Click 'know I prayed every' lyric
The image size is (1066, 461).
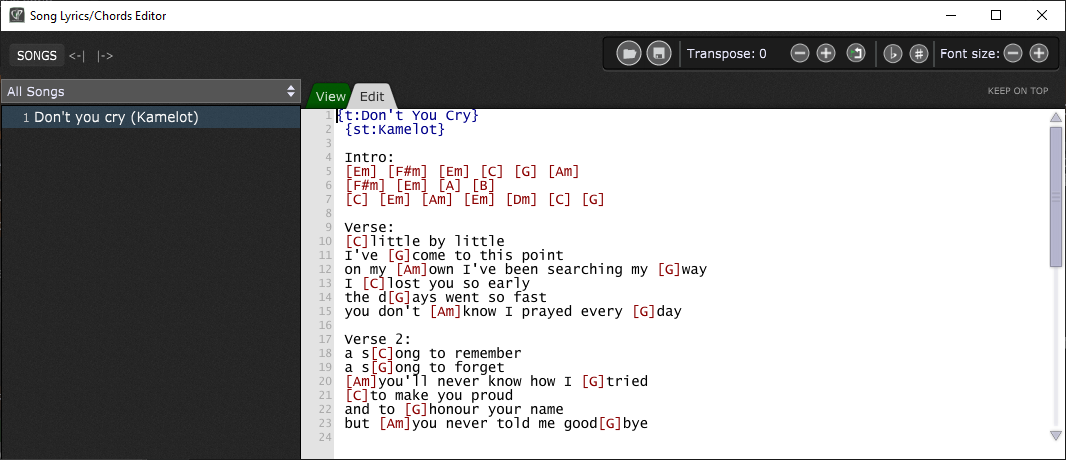(543, 311)
